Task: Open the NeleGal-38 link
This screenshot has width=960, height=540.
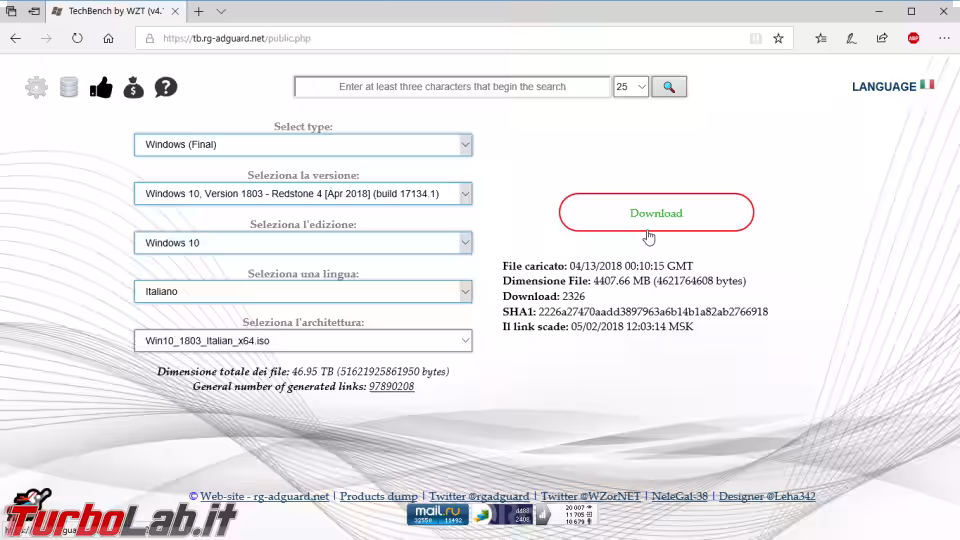Action: (x=680, y=496)
